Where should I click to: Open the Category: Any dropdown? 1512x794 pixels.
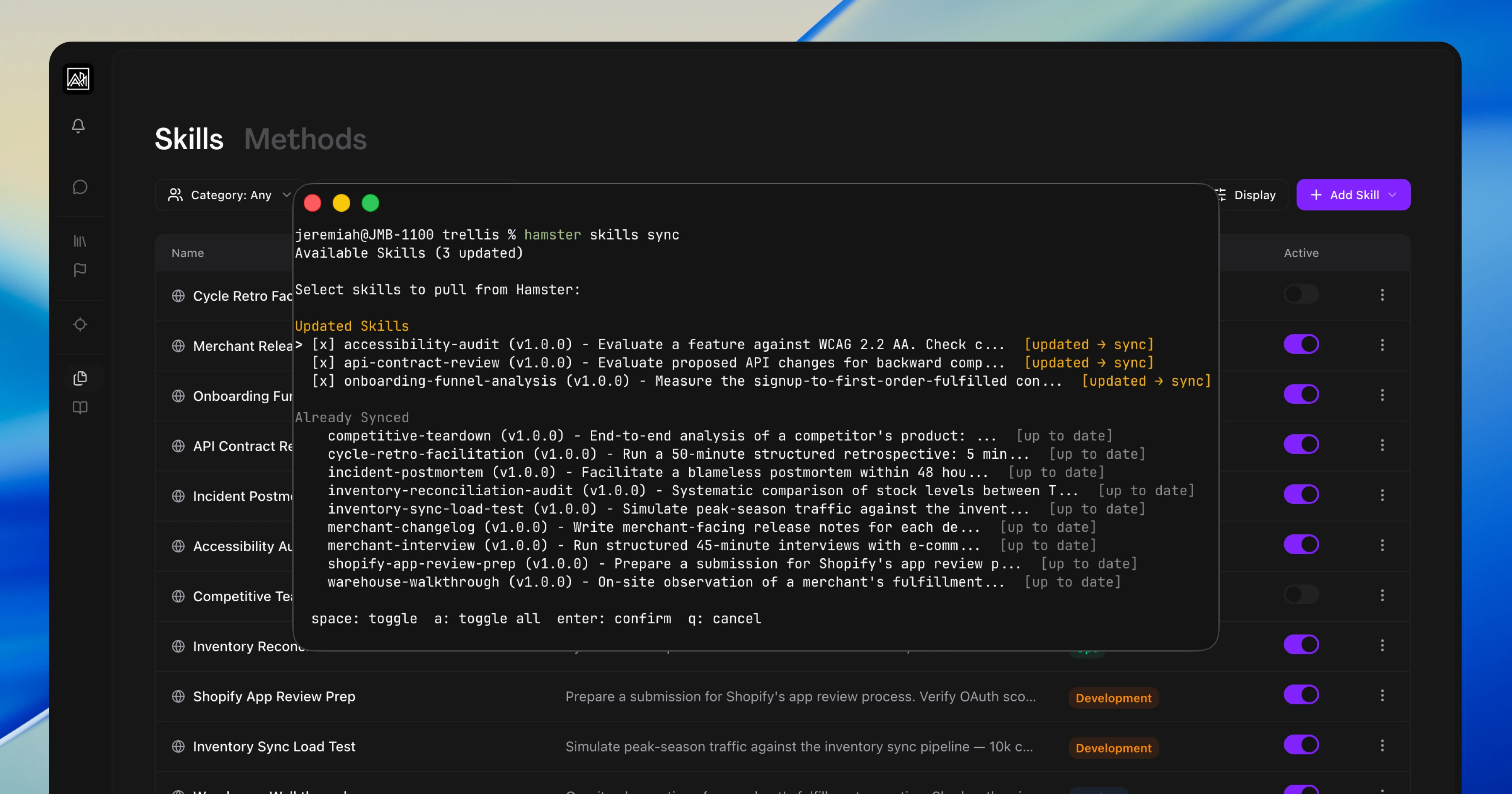click(x=229, y=195)
